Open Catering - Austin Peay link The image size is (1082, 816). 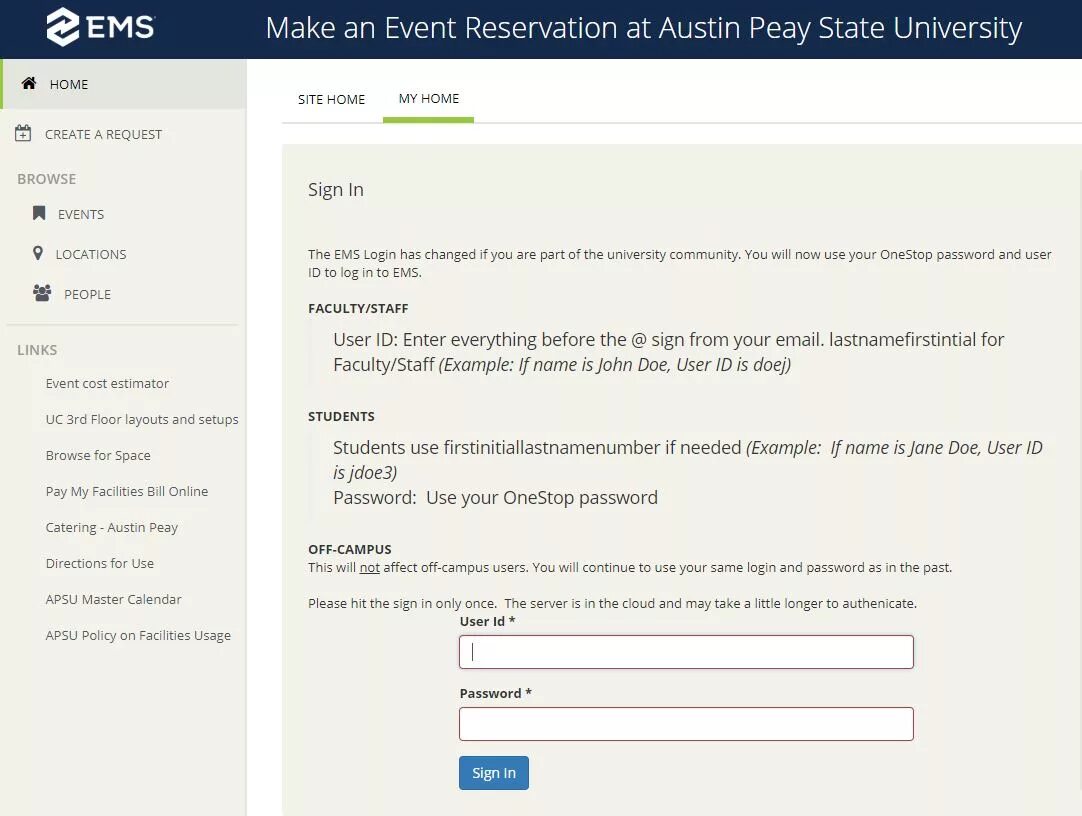click(x=112, y=527)
